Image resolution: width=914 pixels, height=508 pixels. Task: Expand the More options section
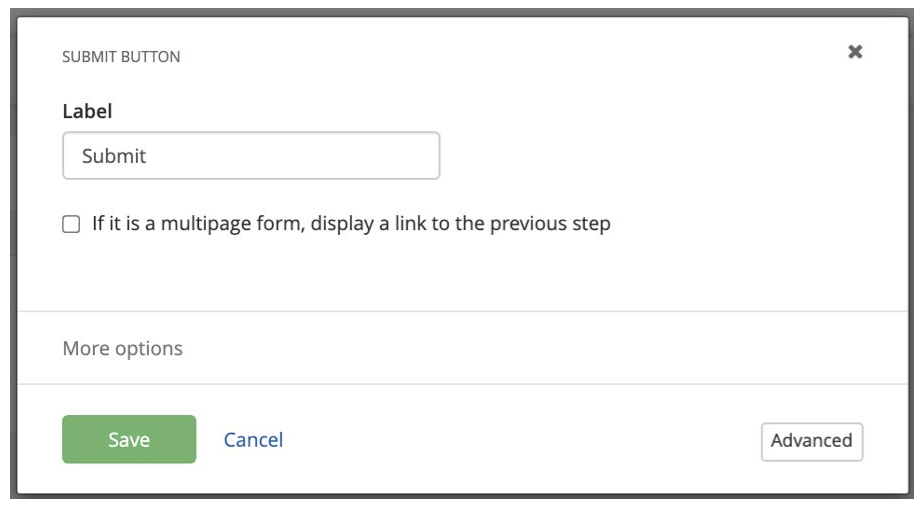[x=123, y=348]
